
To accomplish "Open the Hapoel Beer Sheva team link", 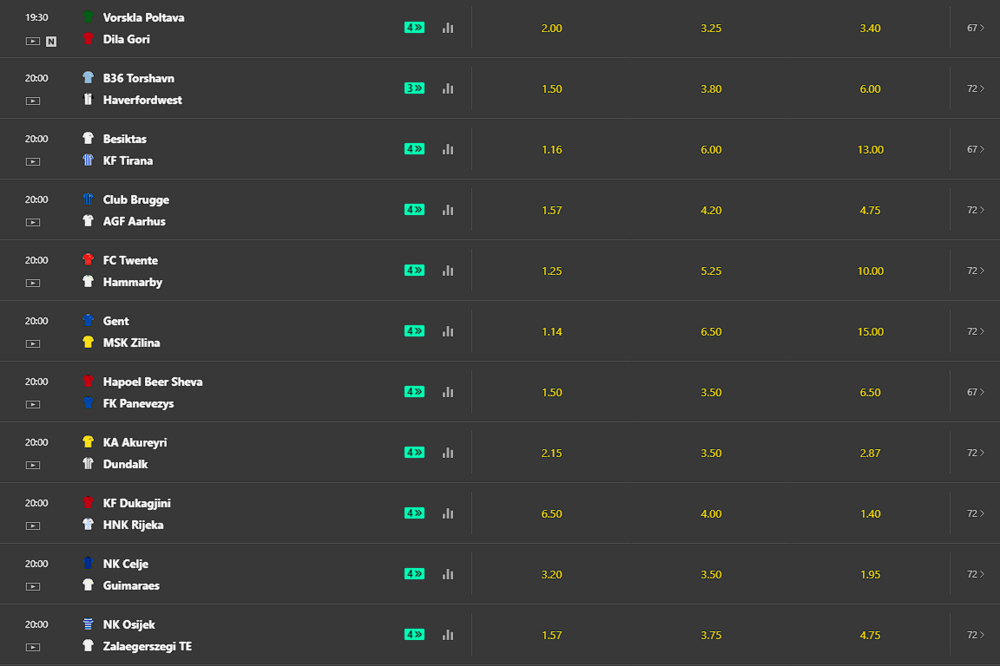I will click(x=153, y=381).
